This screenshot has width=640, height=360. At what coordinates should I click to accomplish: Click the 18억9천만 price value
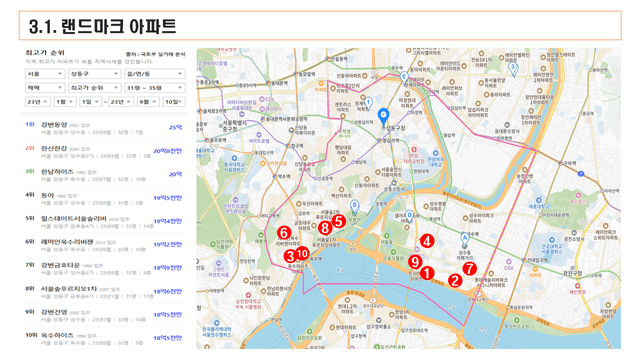(x=167, y=268)
